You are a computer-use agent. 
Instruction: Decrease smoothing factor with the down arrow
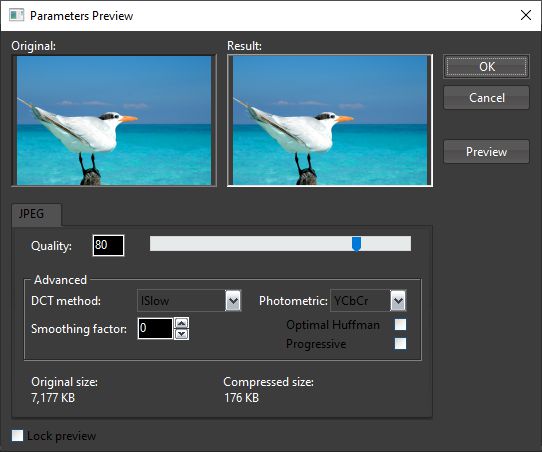(181, 334)
